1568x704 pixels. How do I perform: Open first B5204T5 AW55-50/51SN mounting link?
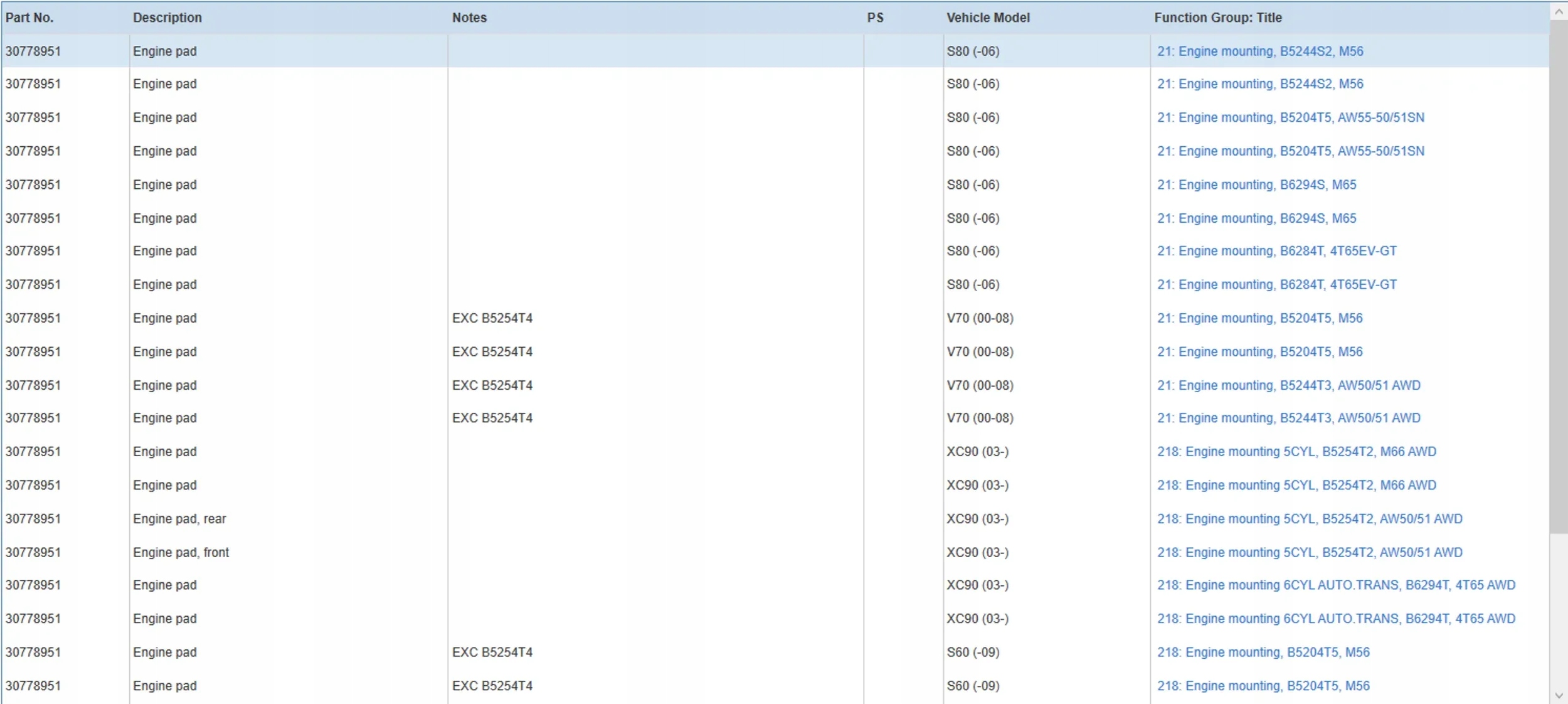coord(1290,117)
